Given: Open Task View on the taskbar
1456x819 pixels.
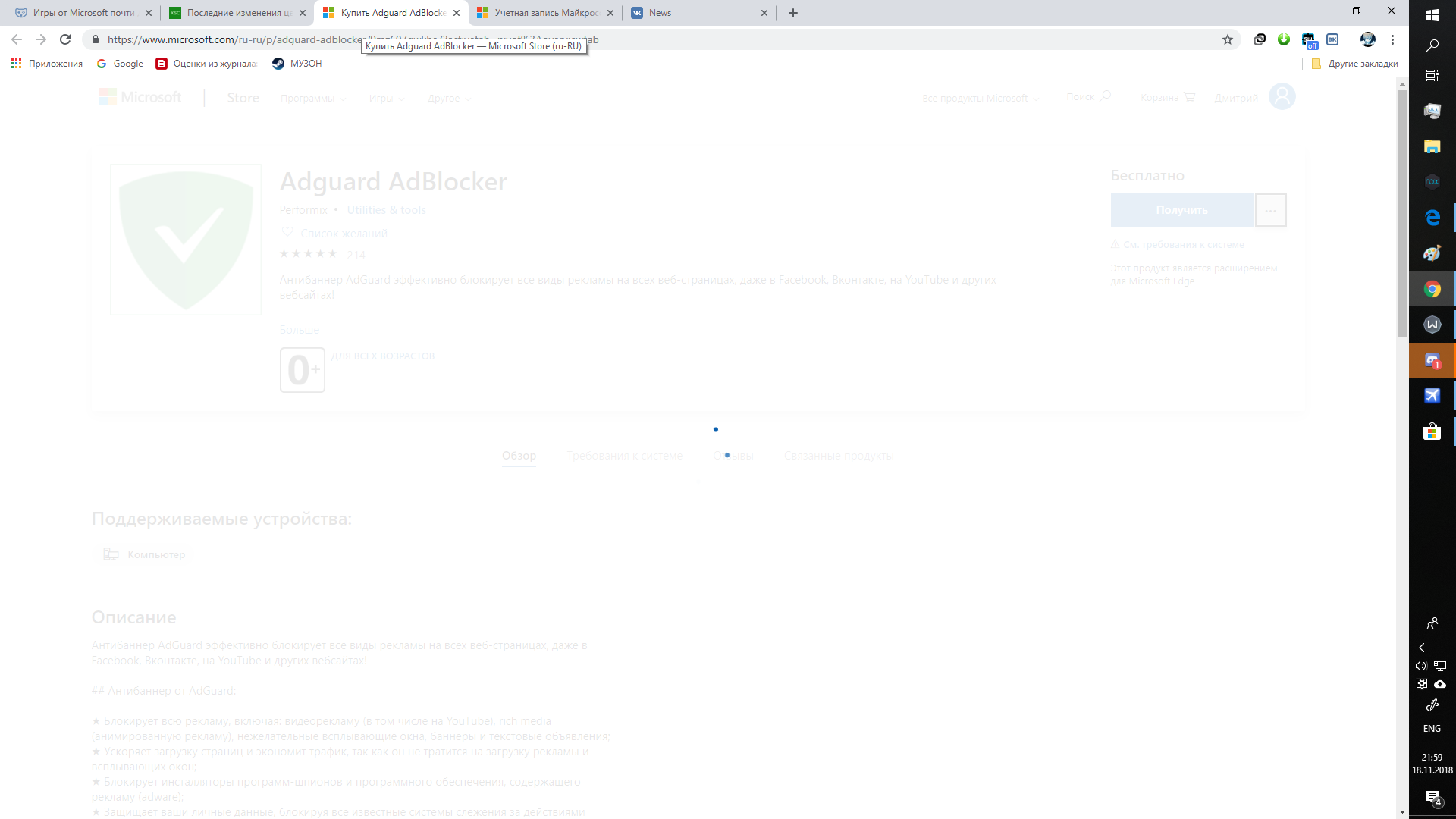Looking at the screenshot, I should [1432, 75].
